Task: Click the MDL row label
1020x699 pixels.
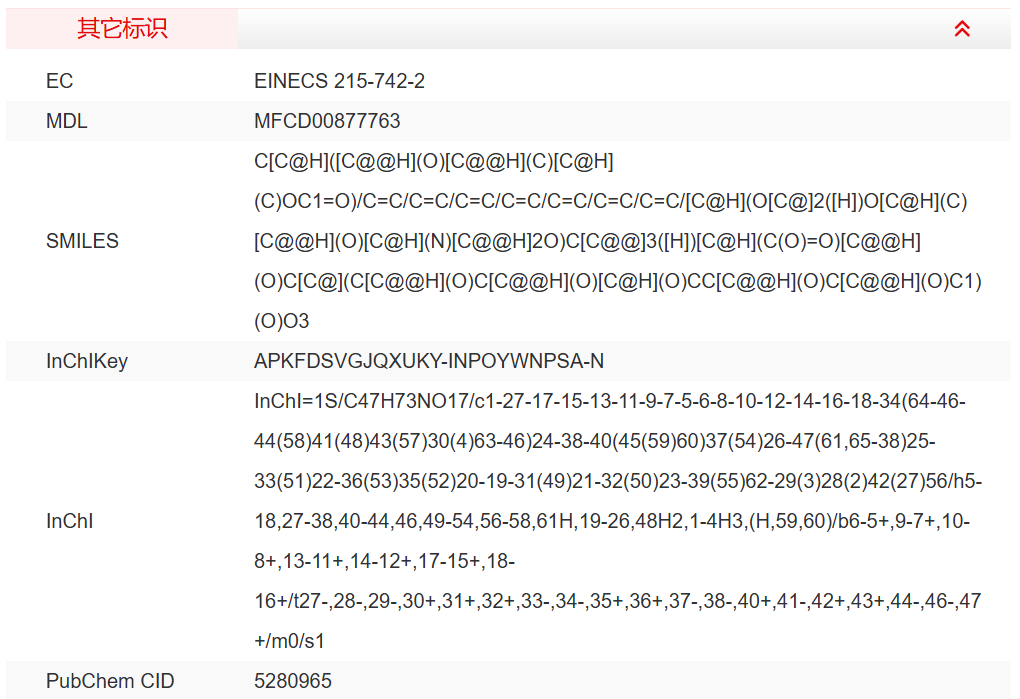Action: click(x=67, y=121)
